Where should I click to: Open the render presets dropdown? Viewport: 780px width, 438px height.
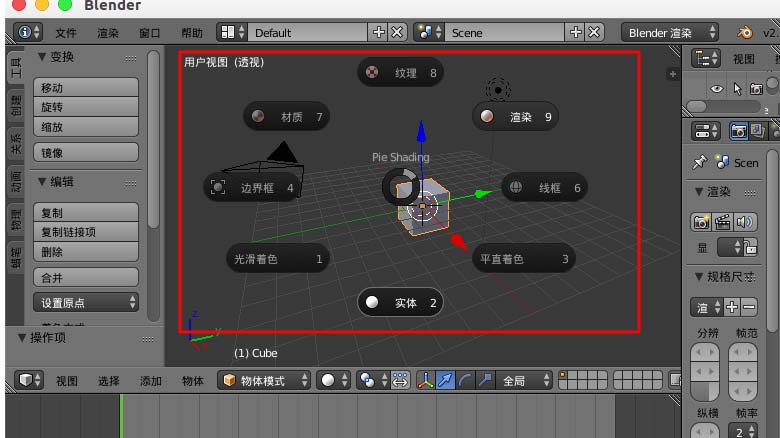(x=706, y=307)
